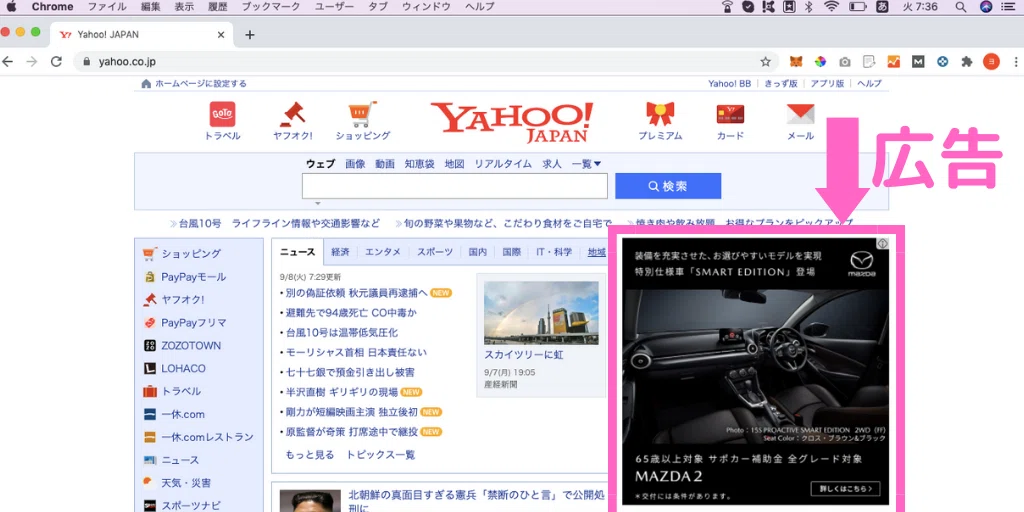Open the ウィンドウ menu
Viewport: 1024px width, 512px height.
tap(426, 7)
